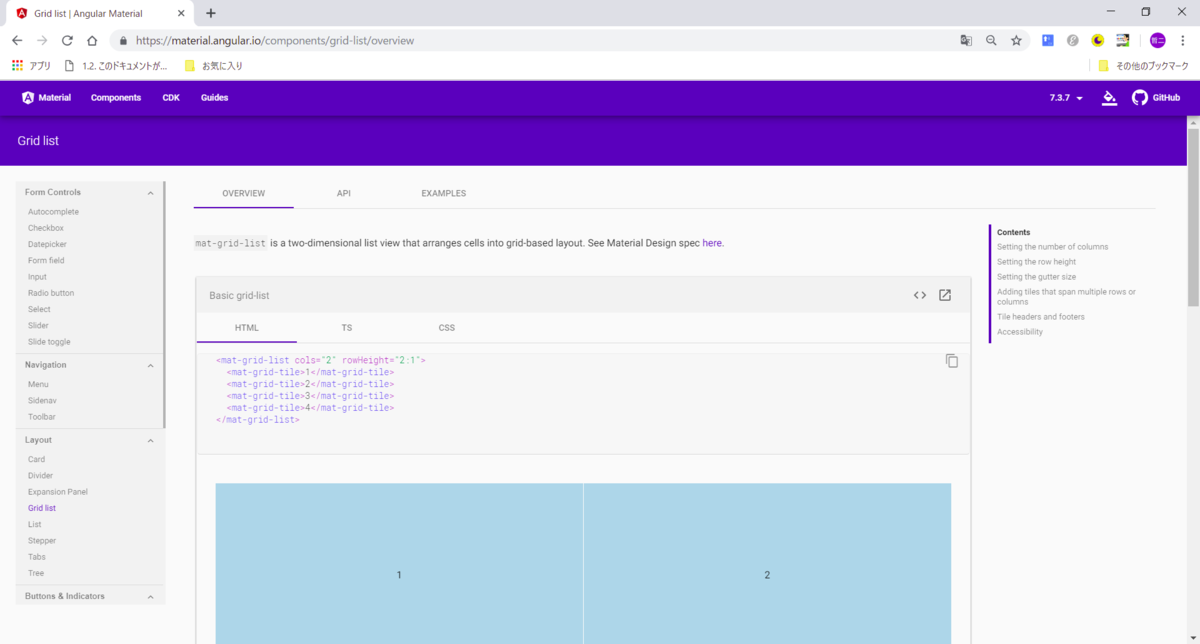Open Autocomplete component page
This screenshot has width=1200, height=644.
tap(53, 212)
